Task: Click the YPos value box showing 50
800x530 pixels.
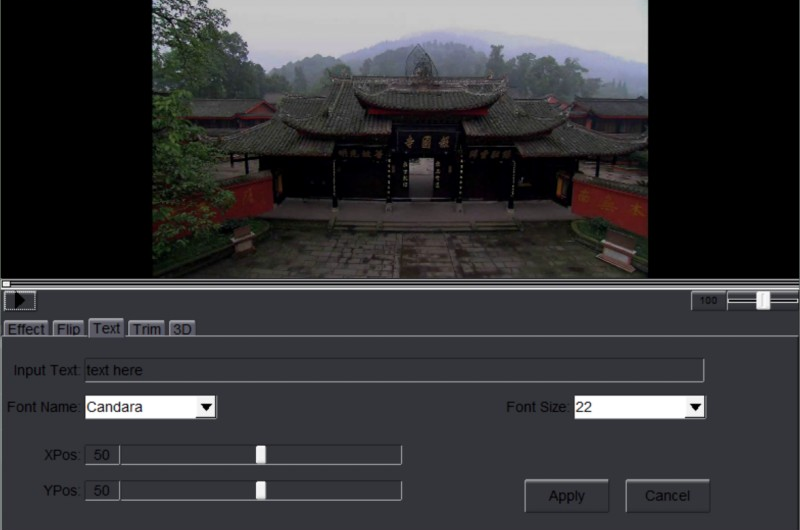Action: [102, 490]
